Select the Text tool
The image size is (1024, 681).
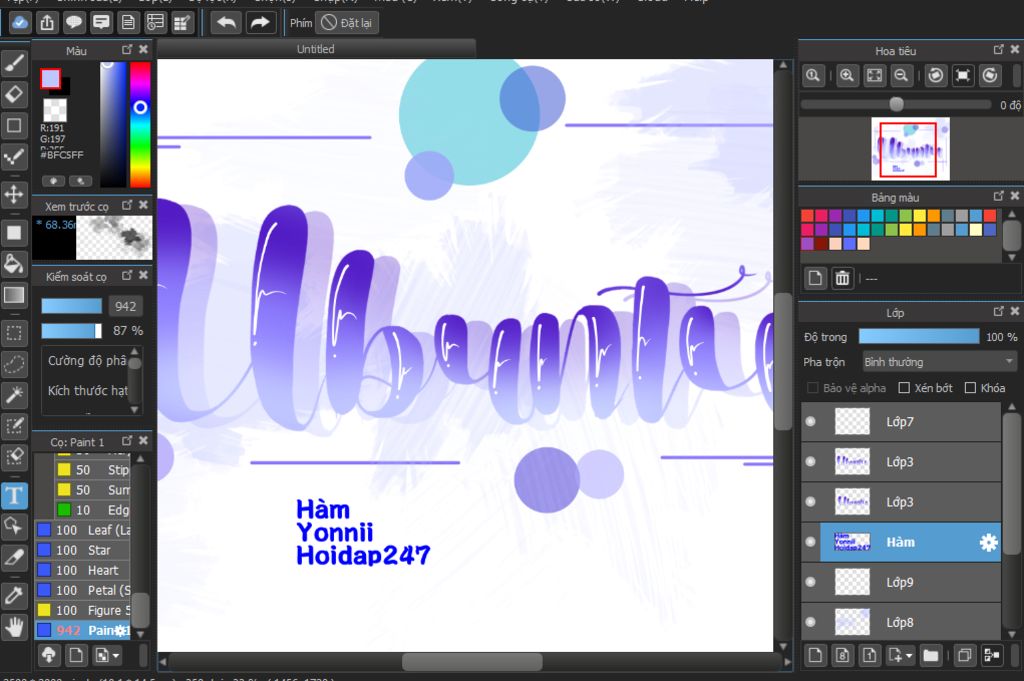(x=14, y=495)
